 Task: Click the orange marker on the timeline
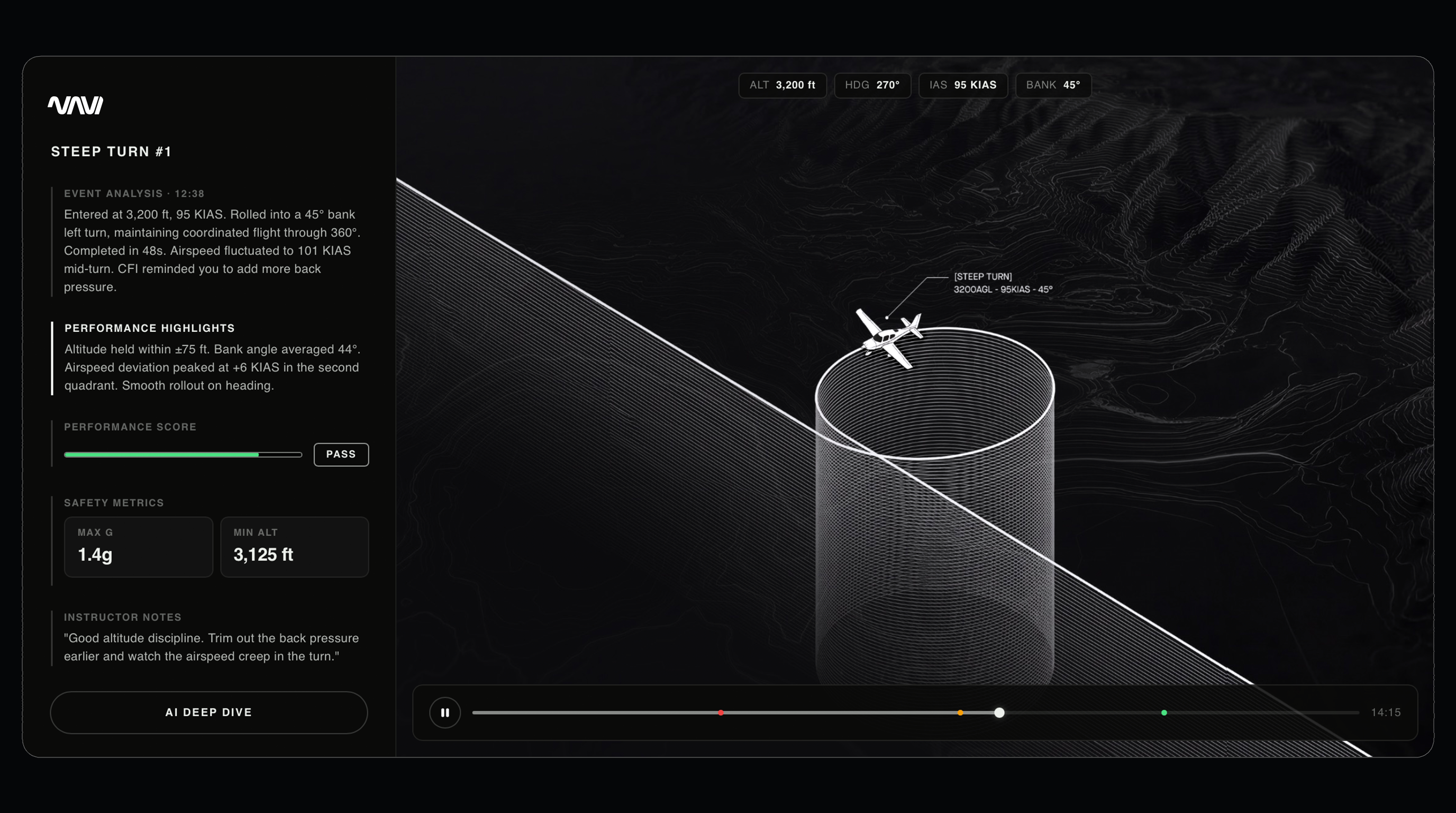[960, 713]
